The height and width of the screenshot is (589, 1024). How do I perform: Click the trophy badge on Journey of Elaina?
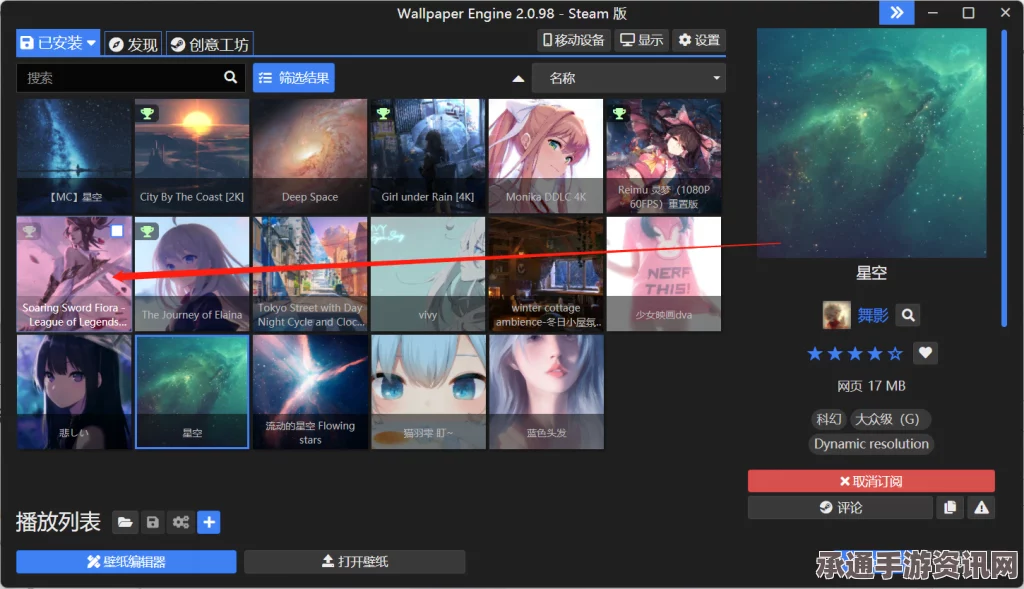click(x=148, y=231)
